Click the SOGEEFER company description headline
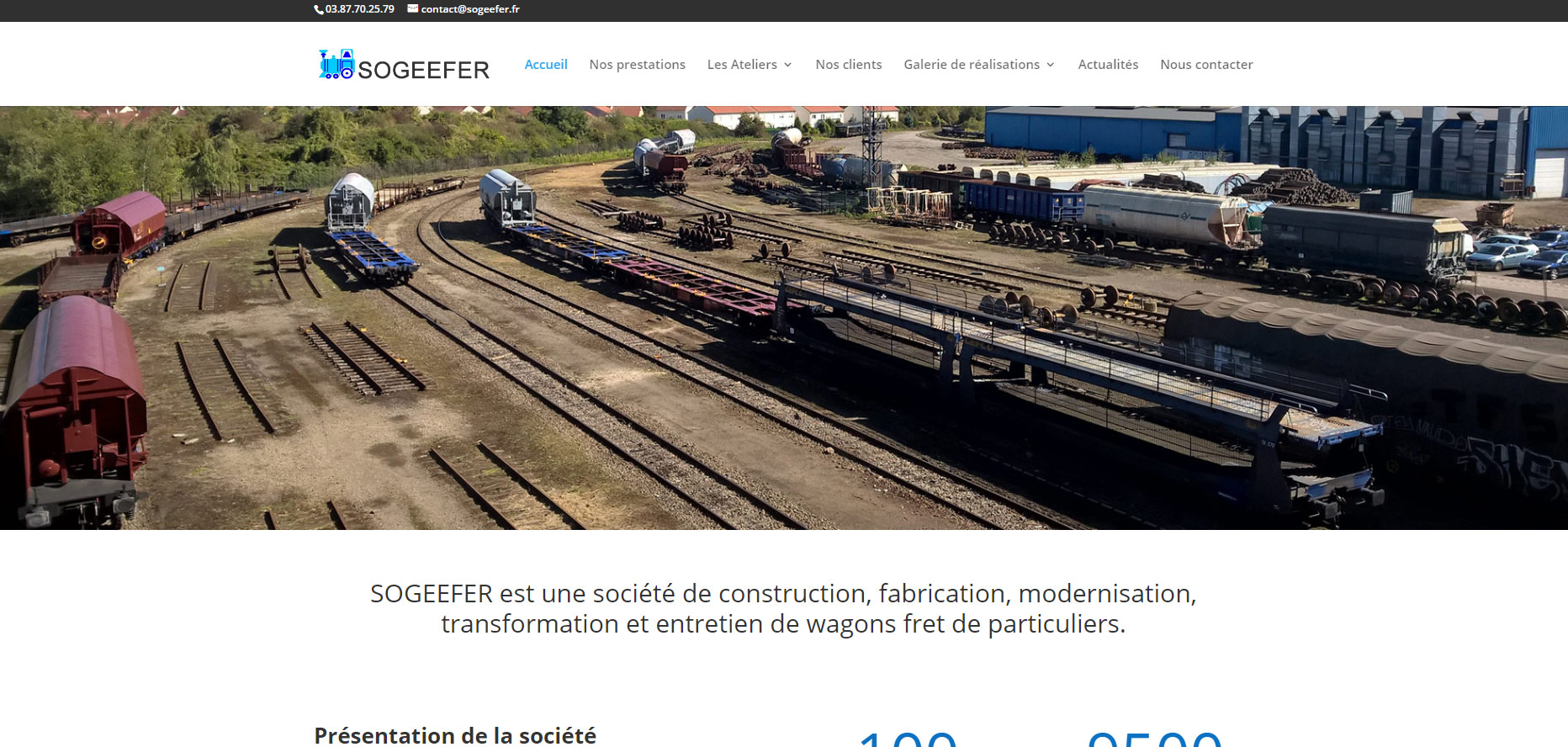 [x=783, y=609]
